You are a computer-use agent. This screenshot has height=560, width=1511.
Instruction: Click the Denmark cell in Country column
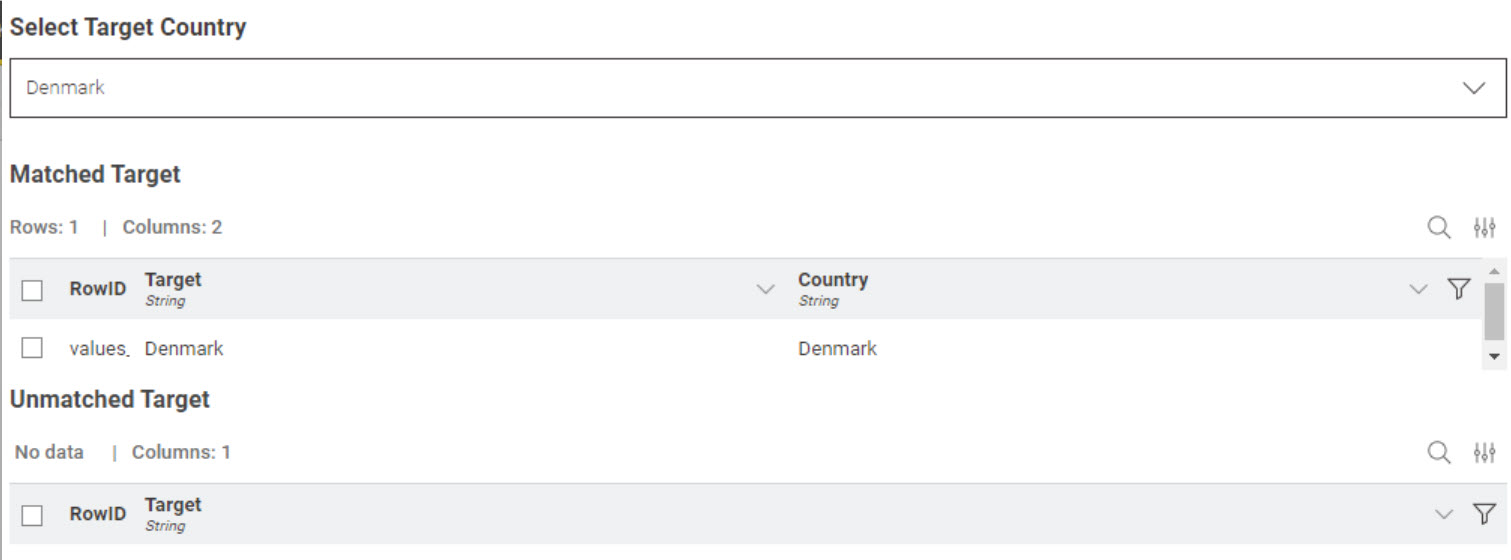pyautogui.click(x=837, y=349)
